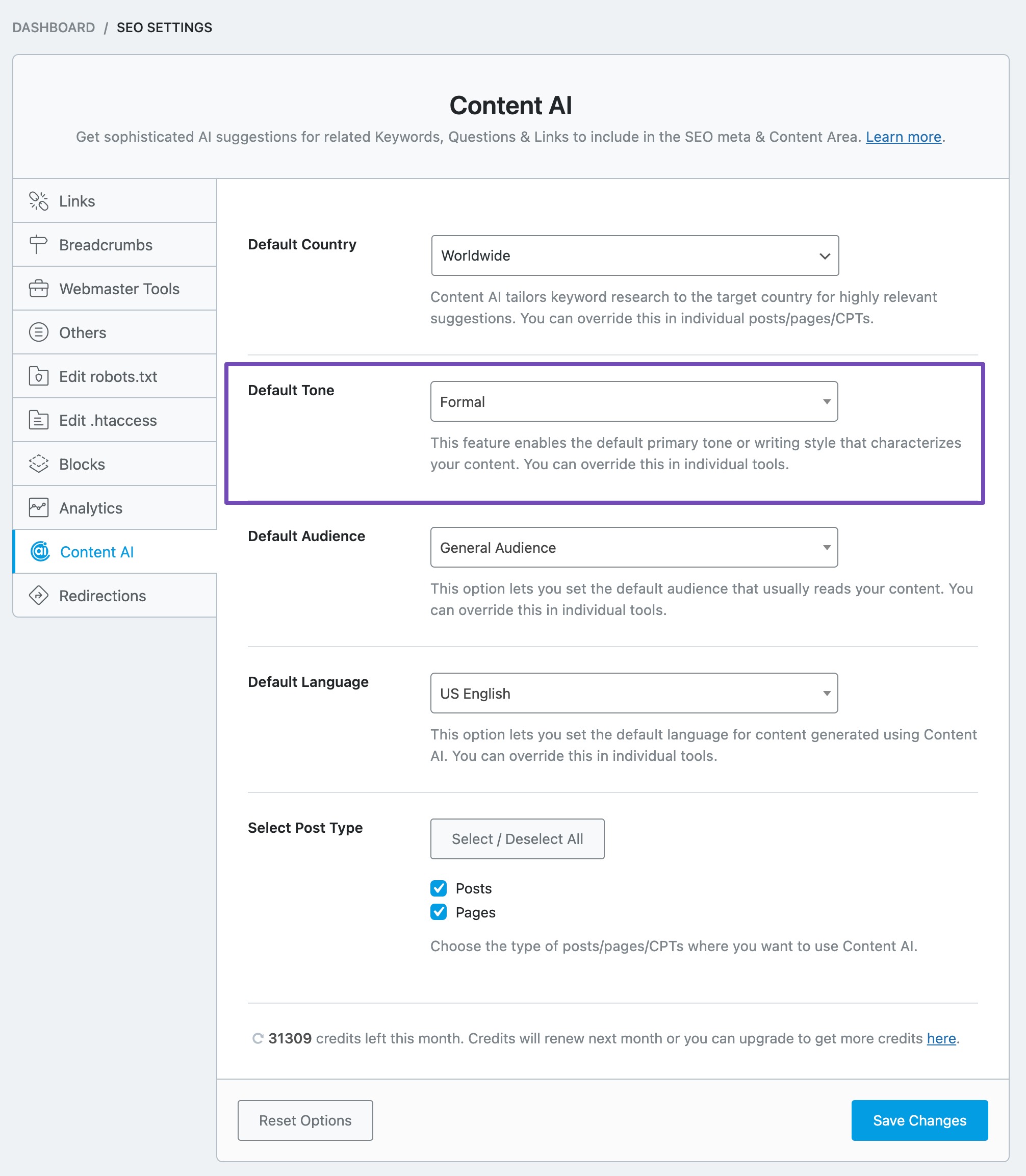Expand the Default Tone Formal dropdown
Screen dimensions: 1026x1176
634,401
